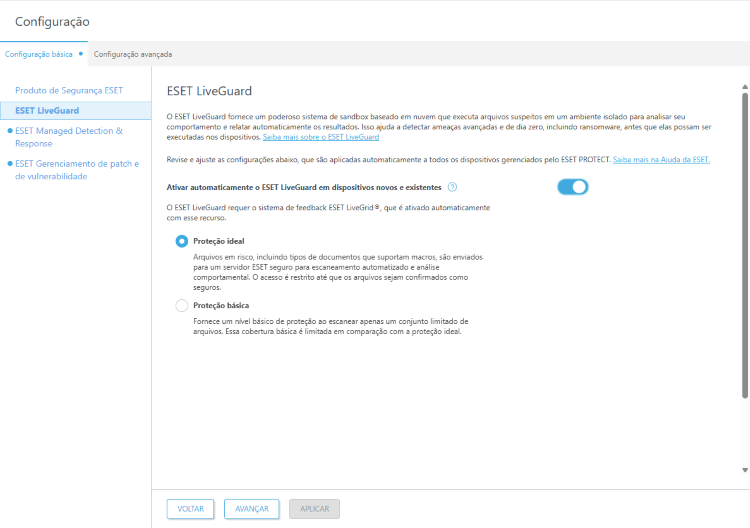Open the help icon beside Ativar automaticamente
This screenshot has height=528, width=750.
[x=452, y=187]
